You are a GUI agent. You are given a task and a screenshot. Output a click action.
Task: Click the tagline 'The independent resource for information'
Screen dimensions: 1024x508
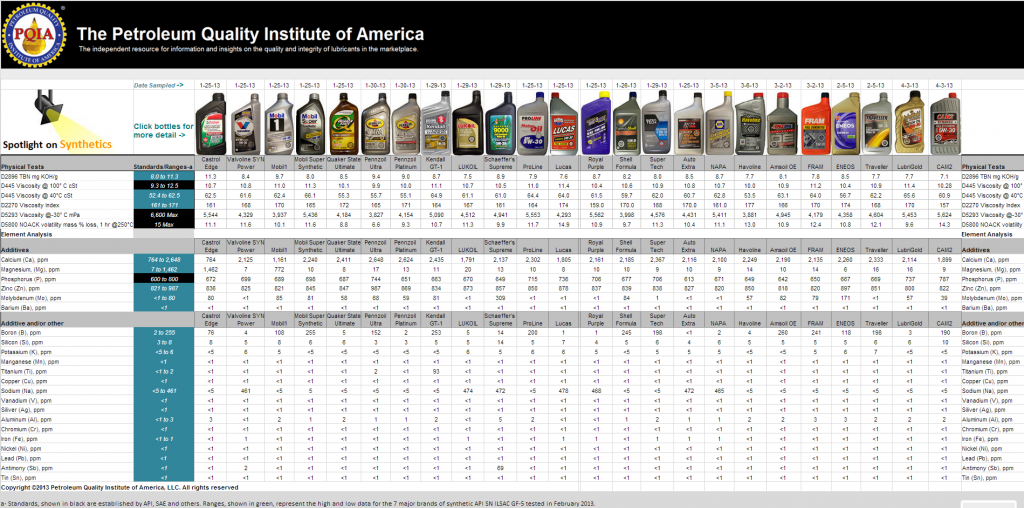248,50
